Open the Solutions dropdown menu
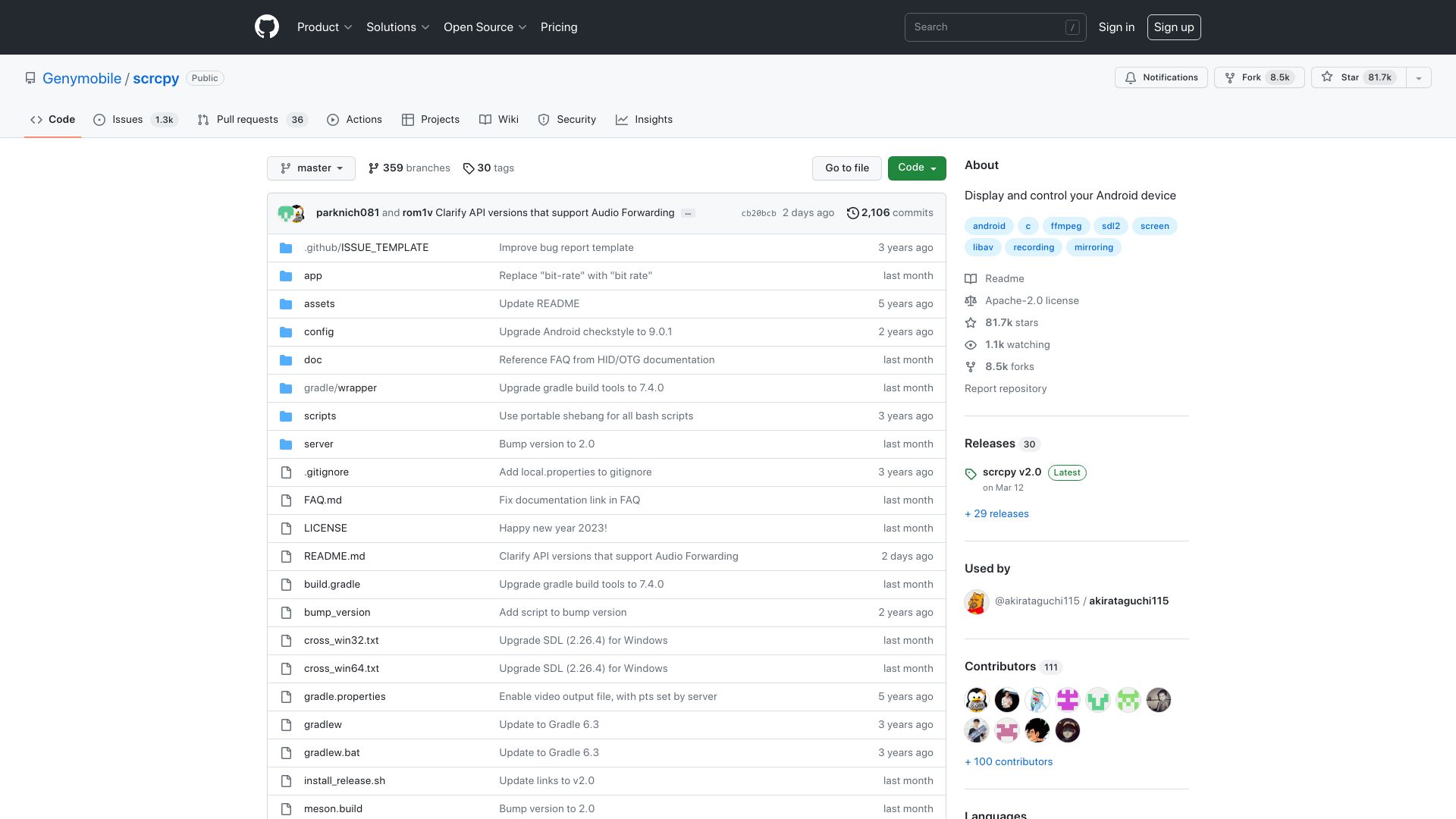The image size is (1456, 819). coord(398,27)
